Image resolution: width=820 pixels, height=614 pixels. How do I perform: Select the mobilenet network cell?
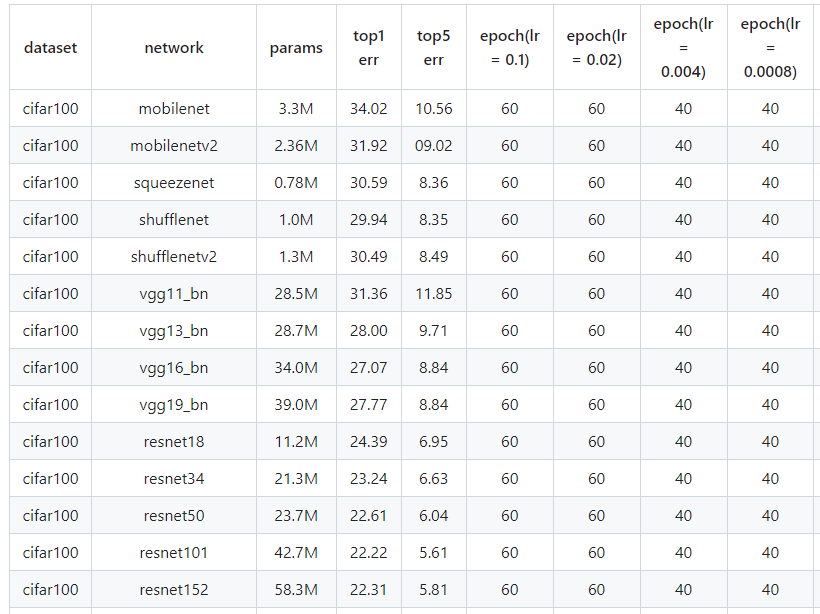(x=174, y=108)
